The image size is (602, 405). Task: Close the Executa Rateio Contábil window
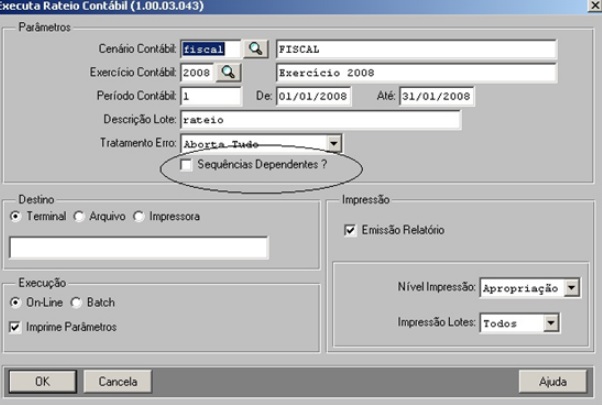594,5
